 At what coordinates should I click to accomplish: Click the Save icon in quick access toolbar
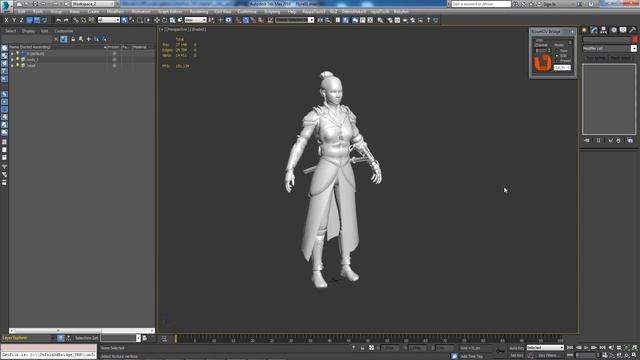35,4
